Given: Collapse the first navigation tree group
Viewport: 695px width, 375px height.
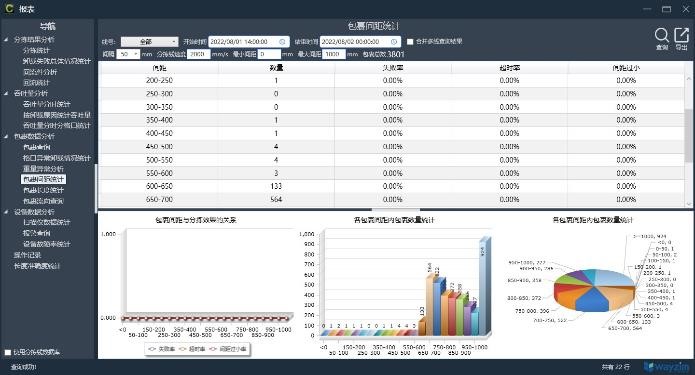Looking at the screenshot, I should pos(6,40).
